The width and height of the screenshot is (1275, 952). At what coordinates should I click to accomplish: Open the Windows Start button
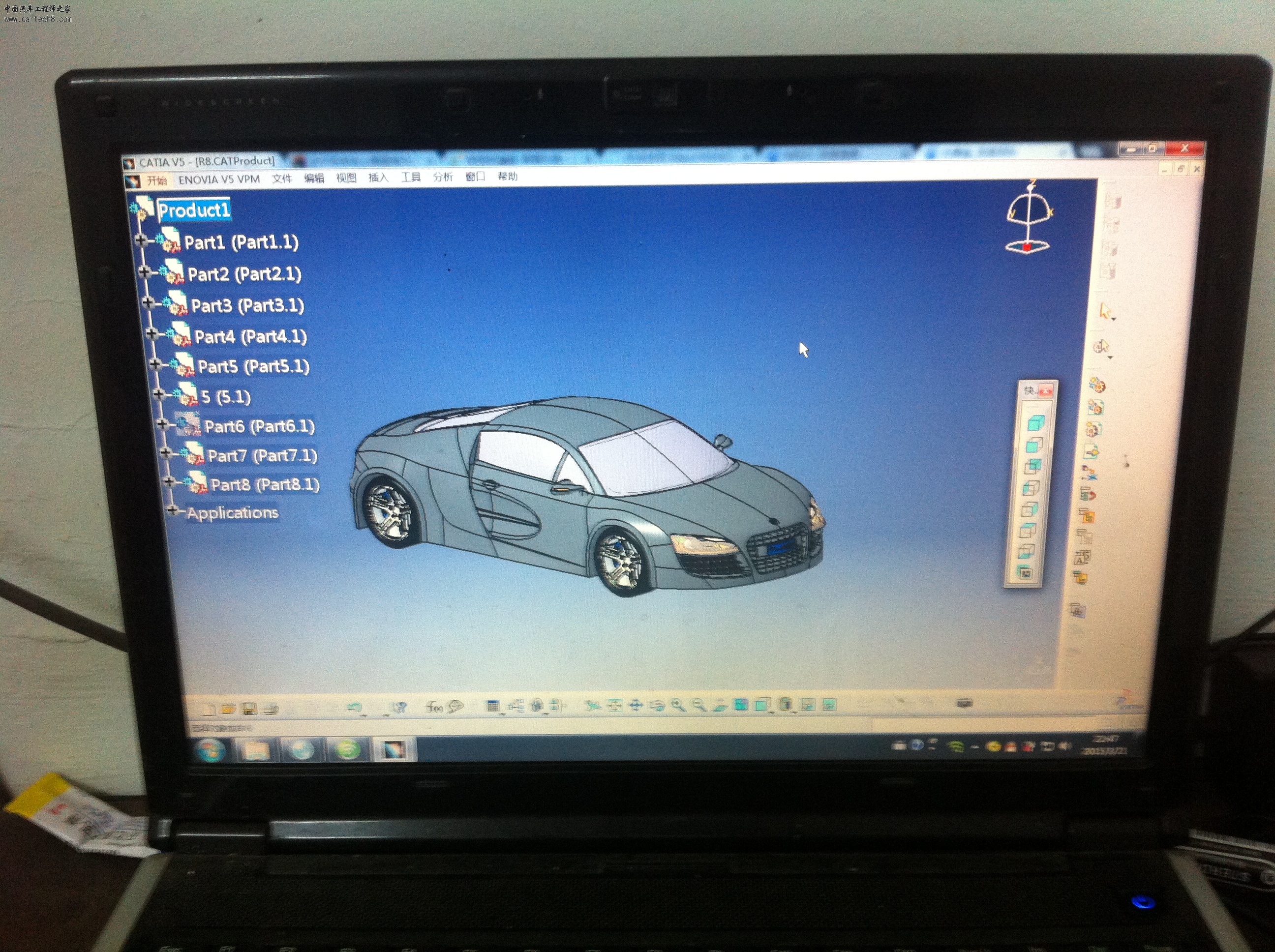(210, 750)
